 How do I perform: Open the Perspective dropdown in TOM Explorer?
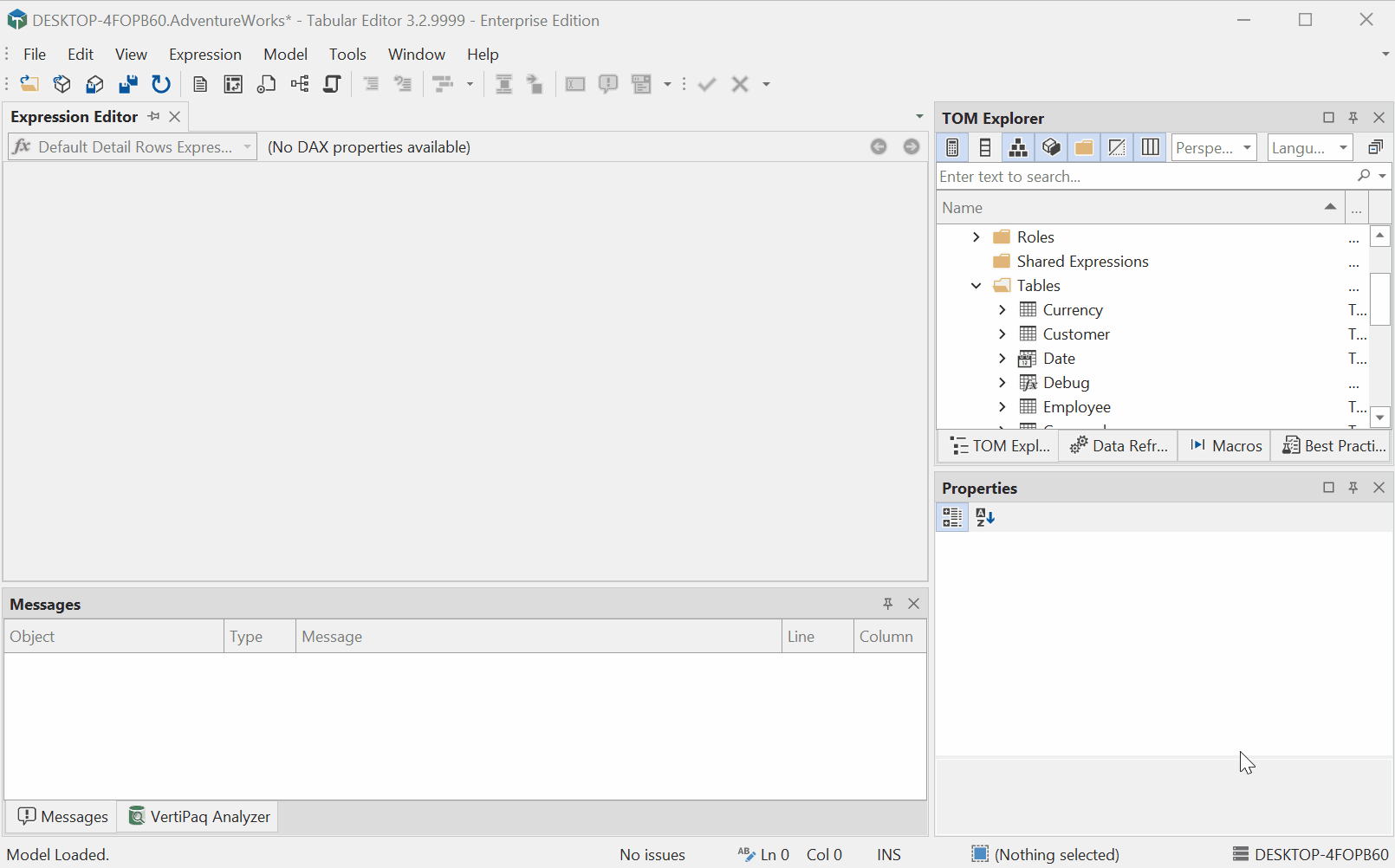pos(1214,147)
